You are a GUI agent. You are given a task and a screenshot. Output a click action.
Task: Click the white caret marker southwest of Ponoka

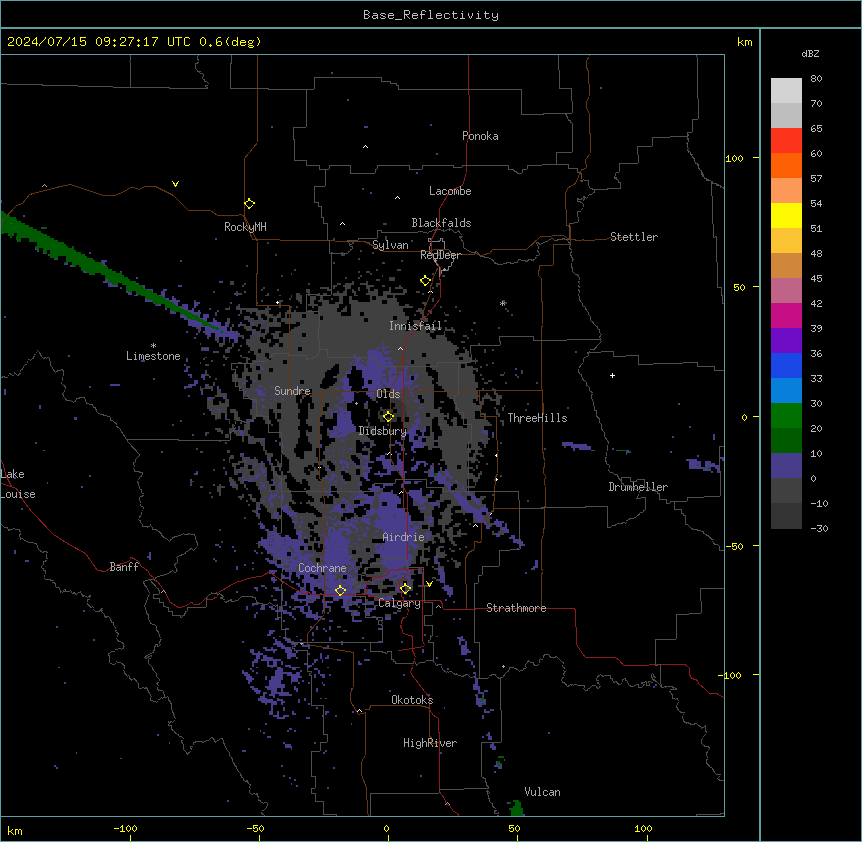pos(365,147)
